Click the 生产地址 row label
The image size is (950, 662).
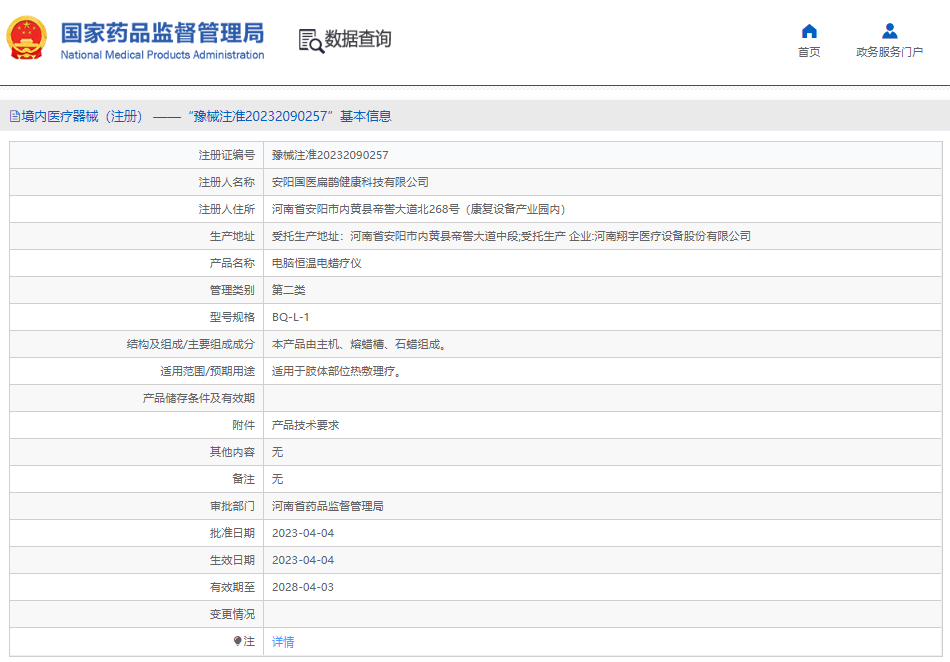(x=232, y=236)
